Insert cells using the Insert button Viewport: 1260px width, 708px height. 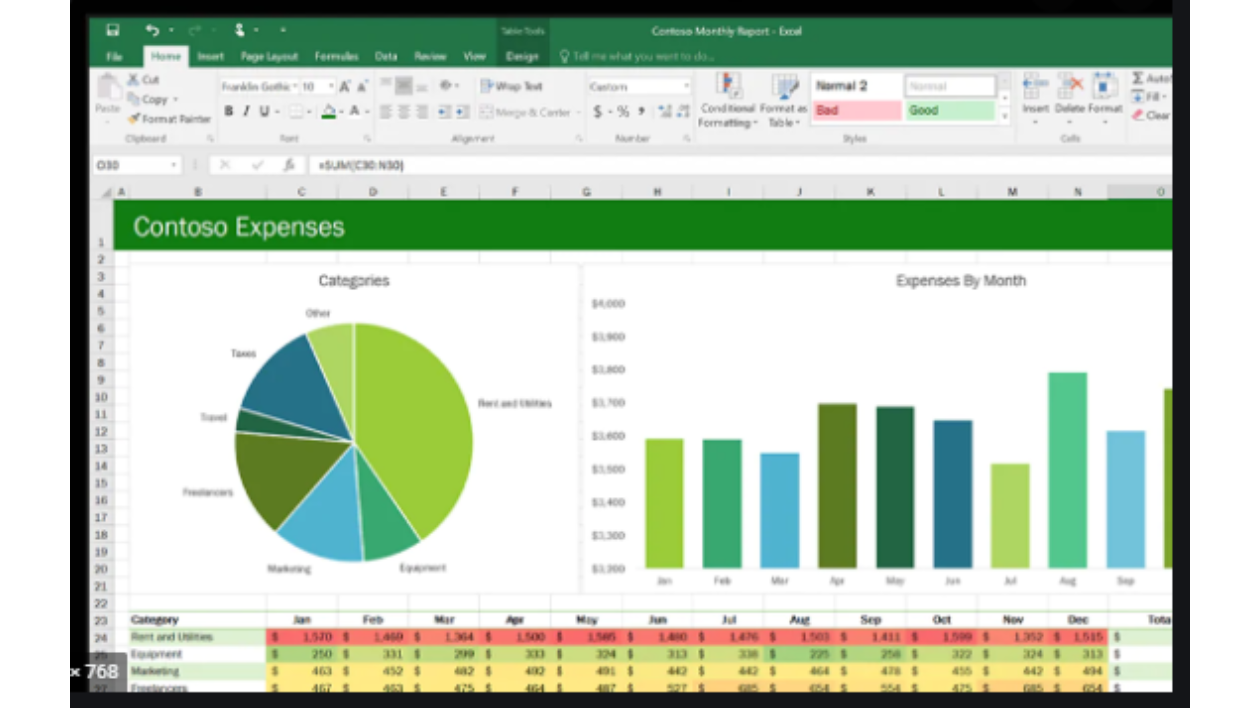[1036, 96]
